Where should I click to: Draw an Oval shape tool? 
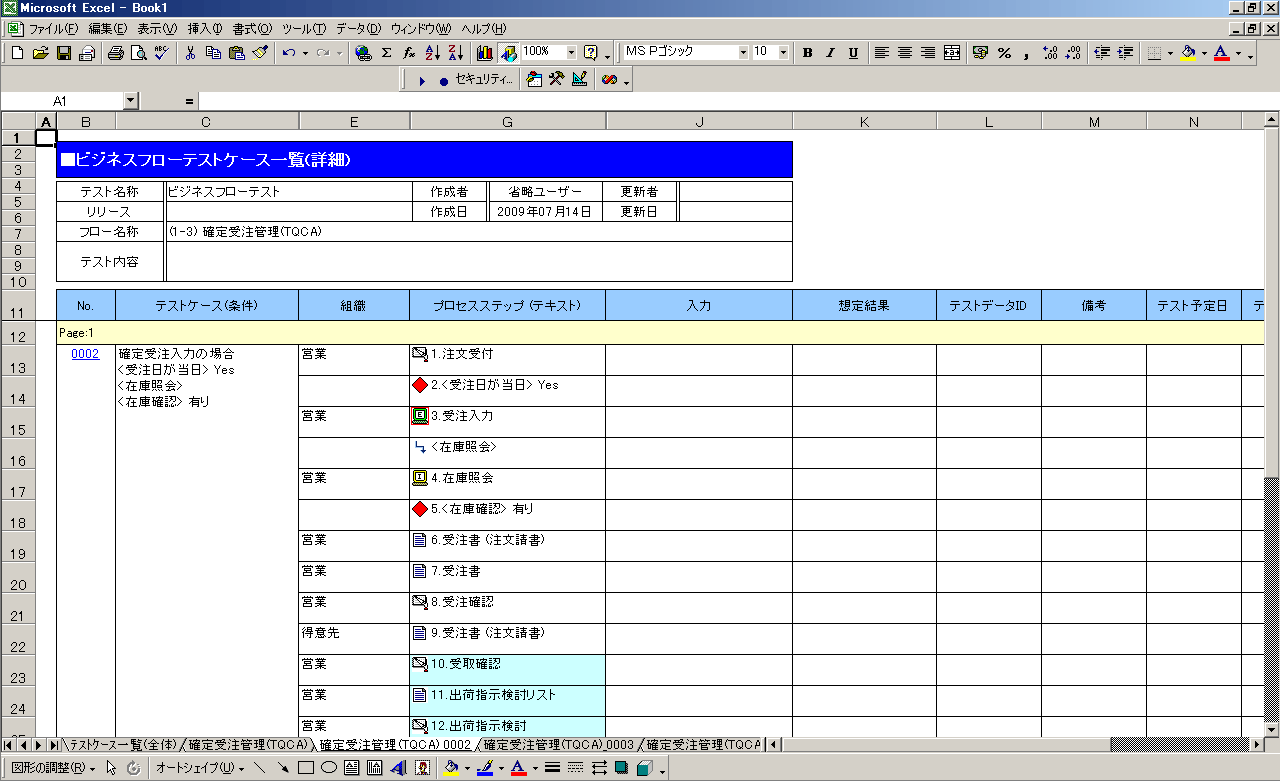tap(328, 768)
